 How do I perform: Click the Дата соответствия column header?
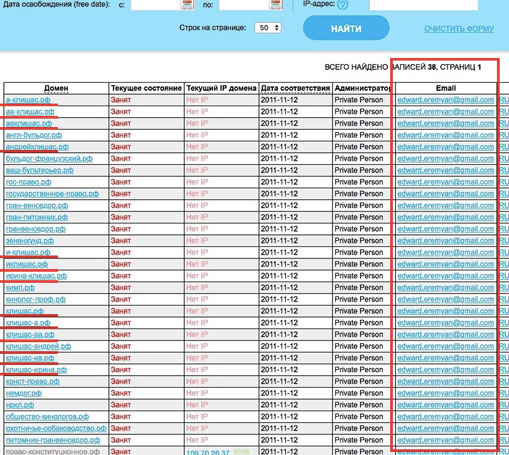[295, 88]
